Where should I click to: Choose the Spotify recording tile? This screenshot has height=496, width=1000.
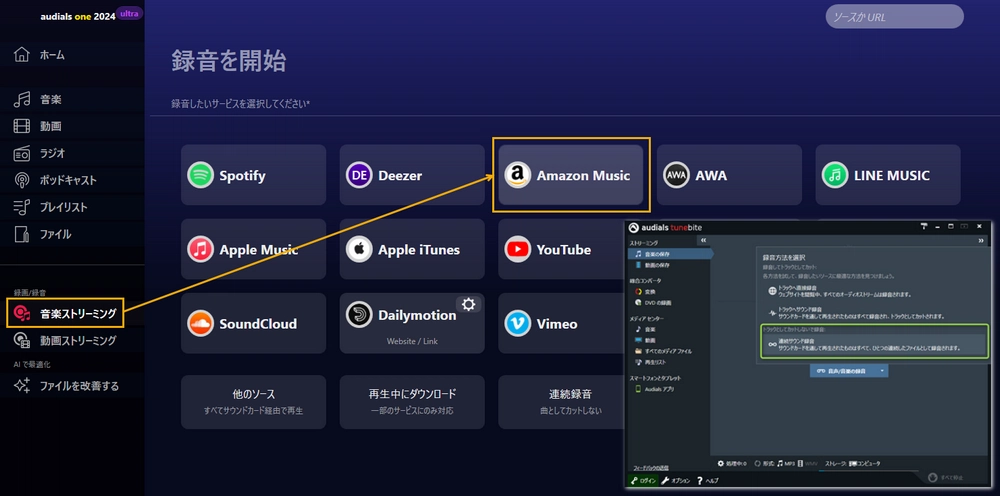[x=253, y=175]
